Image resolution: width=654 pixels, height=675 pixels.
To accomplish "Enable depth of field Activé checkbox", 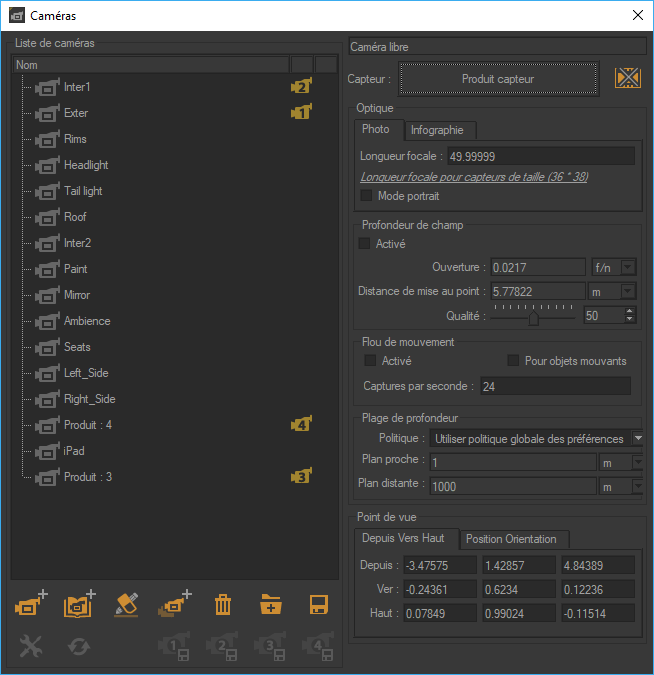I will click(365, 244).
